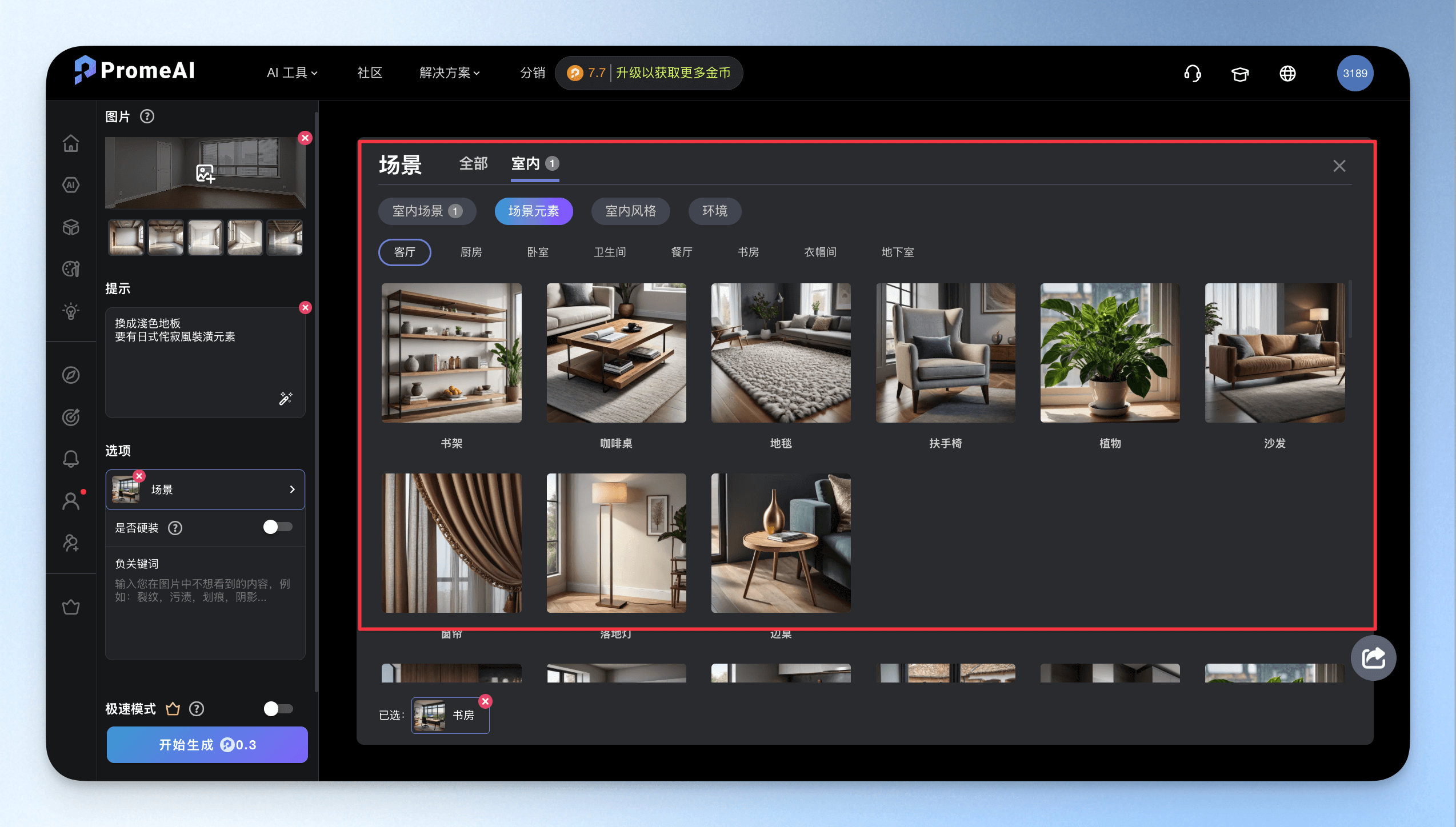
Task: Open customer support headset icon
Action: [x=1193, y=73]
